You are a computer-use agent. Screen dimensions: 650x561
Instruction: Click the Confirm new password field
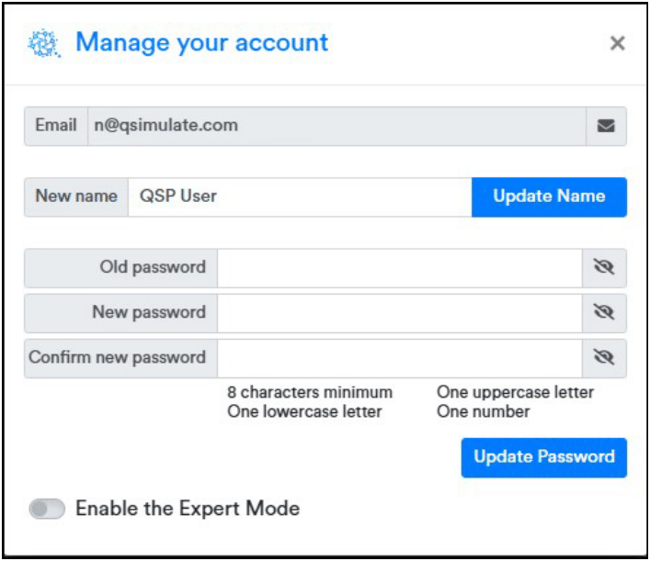[400, 358]
